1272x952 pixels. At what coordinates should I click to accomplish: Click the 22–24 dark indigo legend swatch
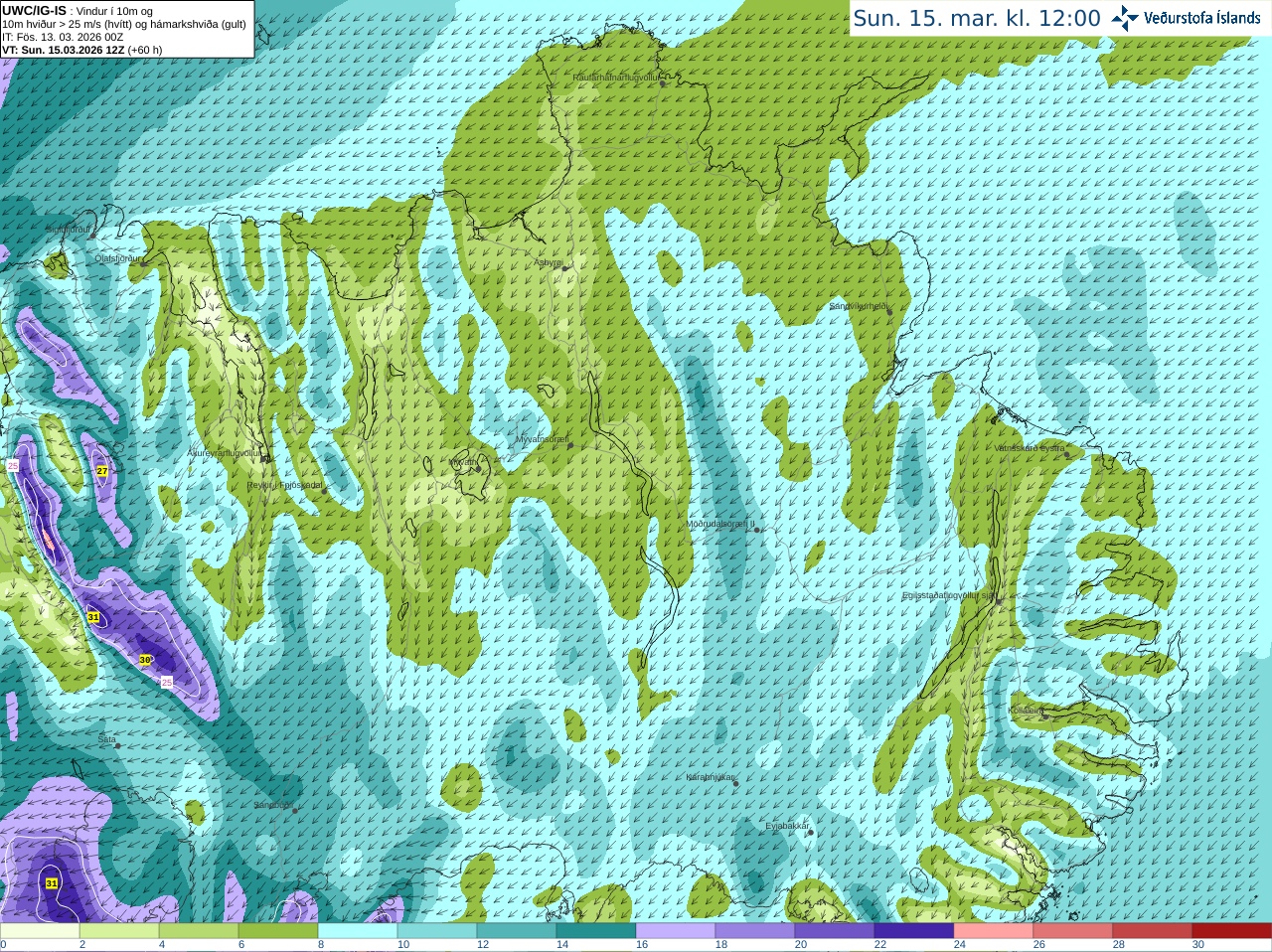click(x=914, y=931)
